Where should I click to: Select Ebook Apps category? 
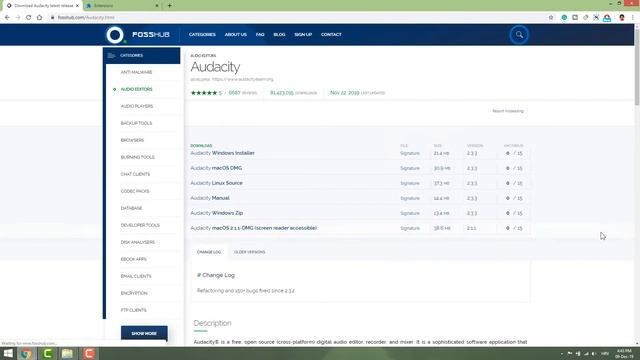[x=133, y=259]
